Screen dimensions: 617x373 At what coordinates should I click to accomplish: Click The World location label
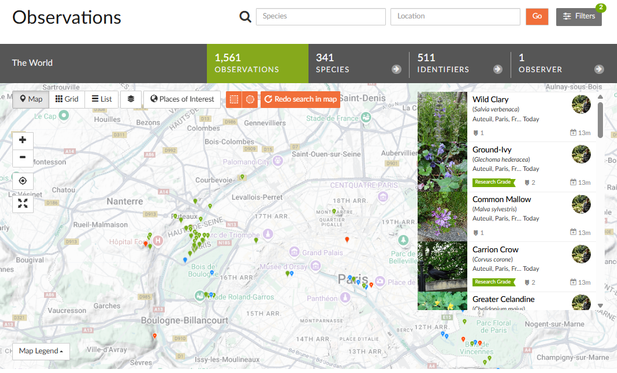click(x=32, y=63)
